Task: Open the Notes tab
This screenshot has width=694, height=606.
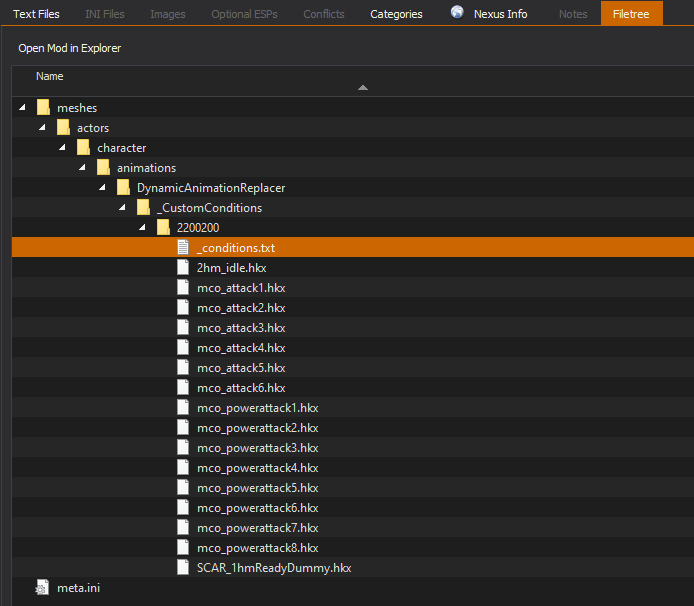Action: [x=573, y=14]
